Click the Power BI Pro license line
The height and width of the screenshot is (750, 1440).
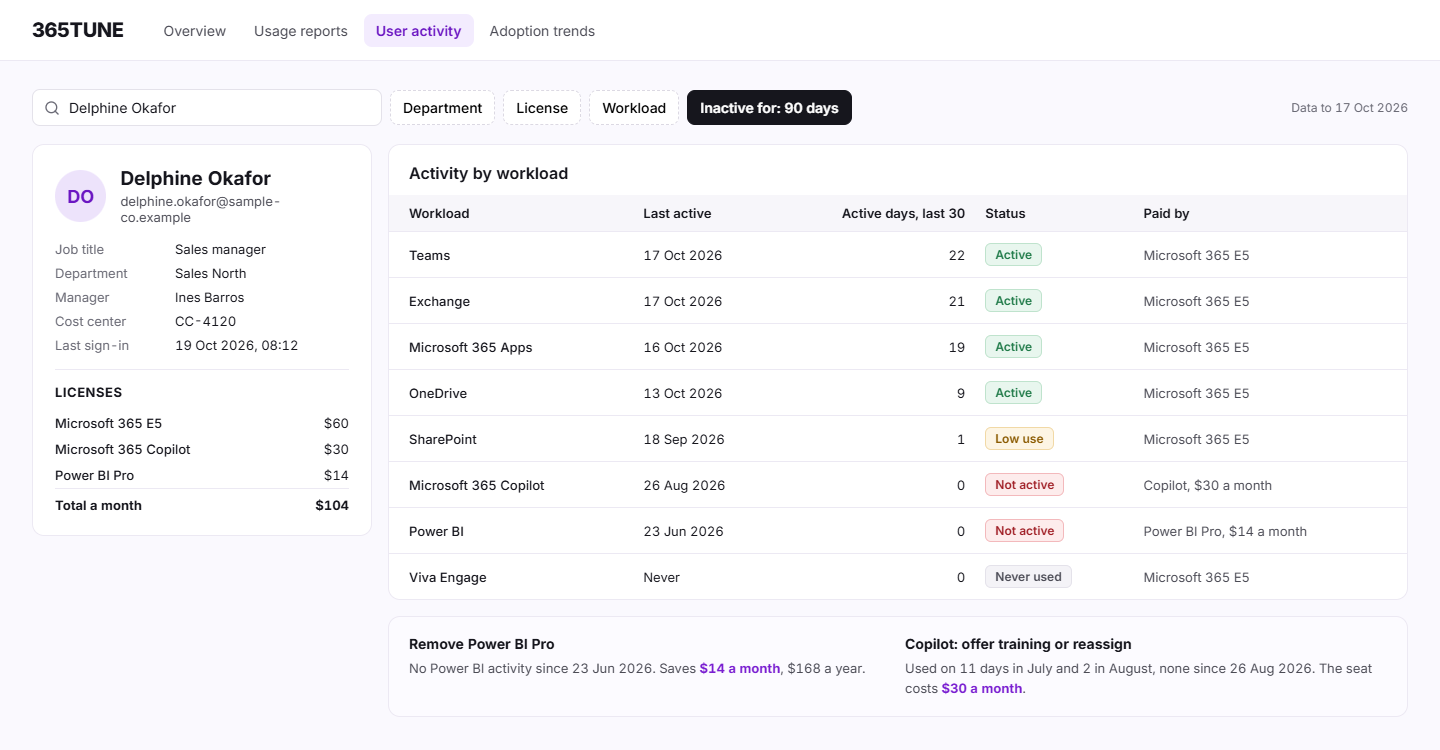(x=202, y=475)
